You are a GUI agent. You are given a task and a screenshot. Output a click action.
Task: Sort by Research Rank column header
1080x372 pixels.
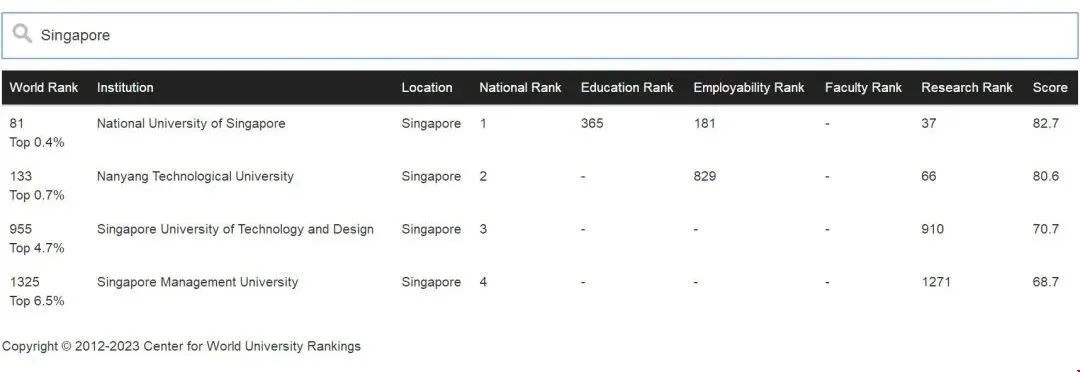(967, 87)
